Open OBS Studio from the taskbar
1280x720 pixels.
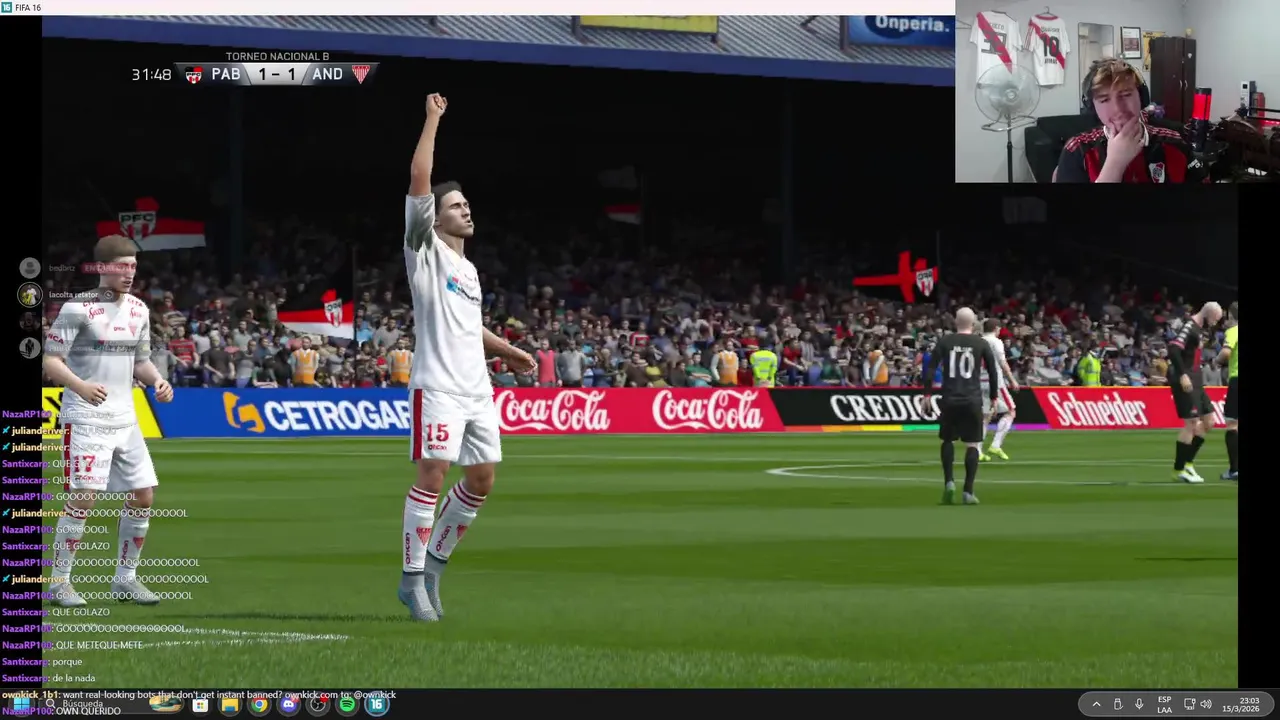pos(318,705)
